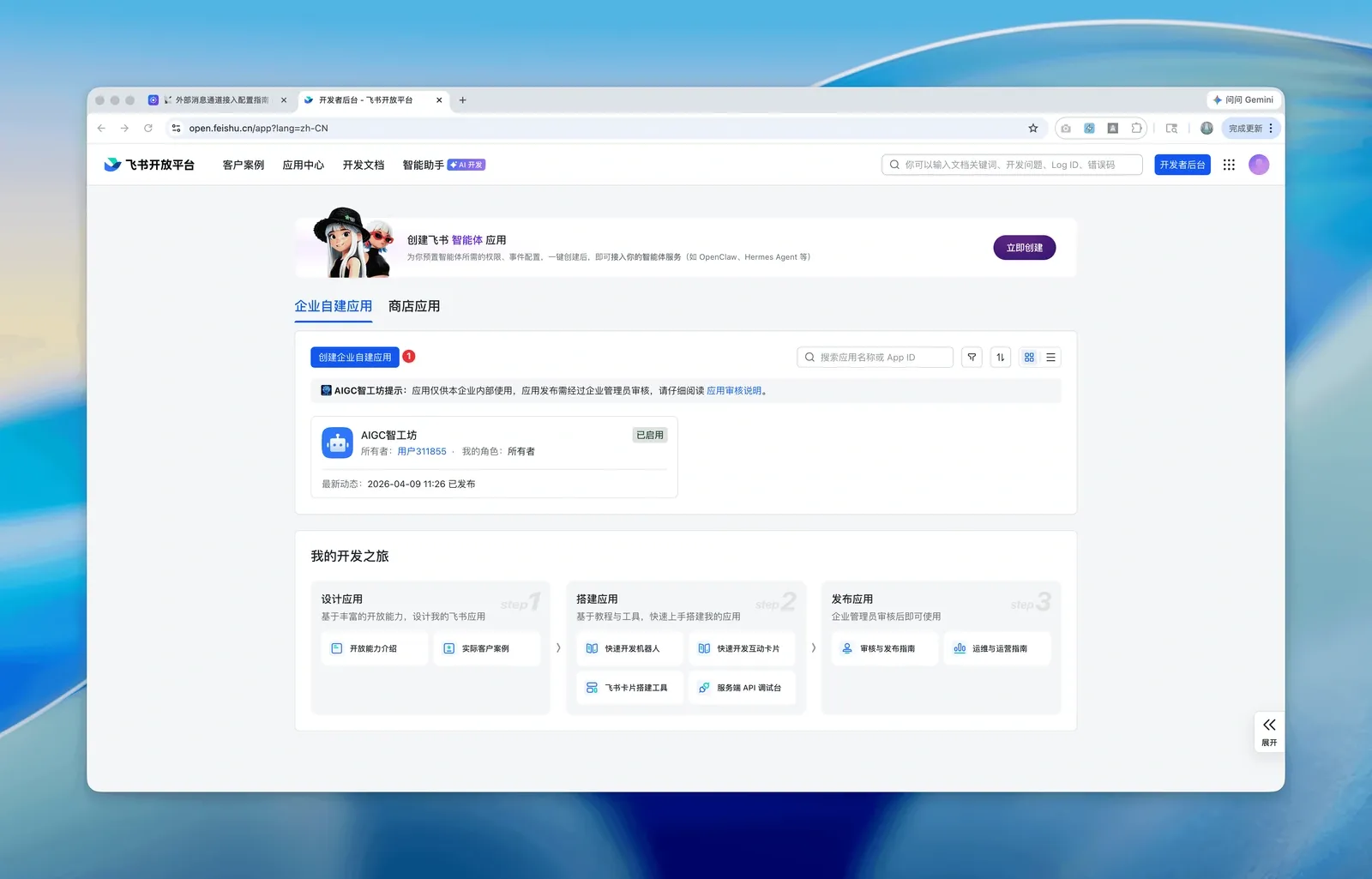The height and width of the screenshot is (879, 1372).
Task: Open the browser extensions puzzle icon
Action: click(1136, 128)
